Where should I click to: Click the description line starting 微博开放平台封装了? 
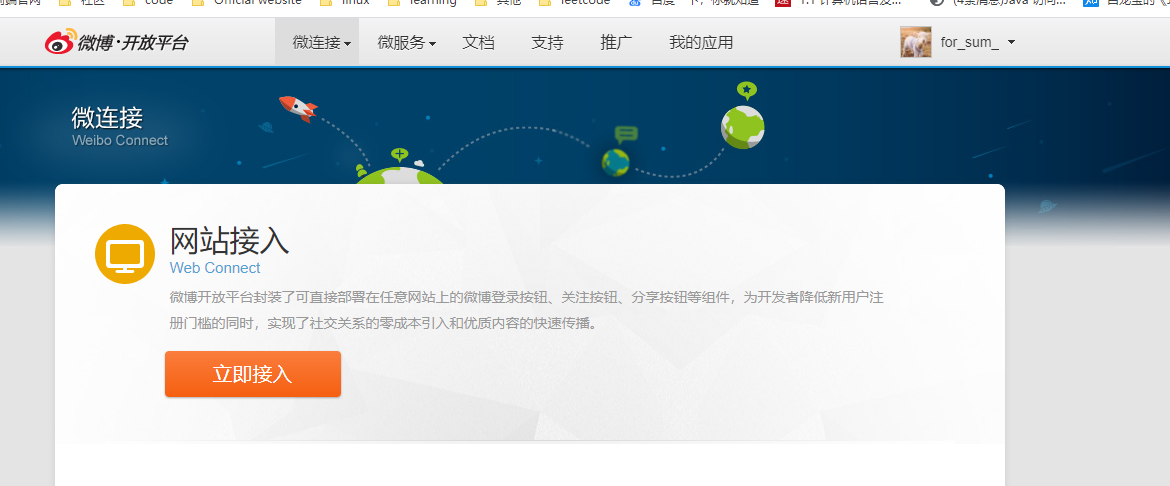527,298
